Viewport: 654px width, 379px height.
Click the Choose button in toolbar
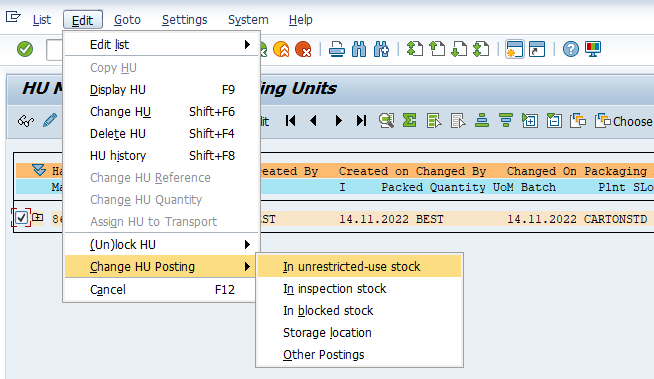pyautogui.click(x=624, y=121)
